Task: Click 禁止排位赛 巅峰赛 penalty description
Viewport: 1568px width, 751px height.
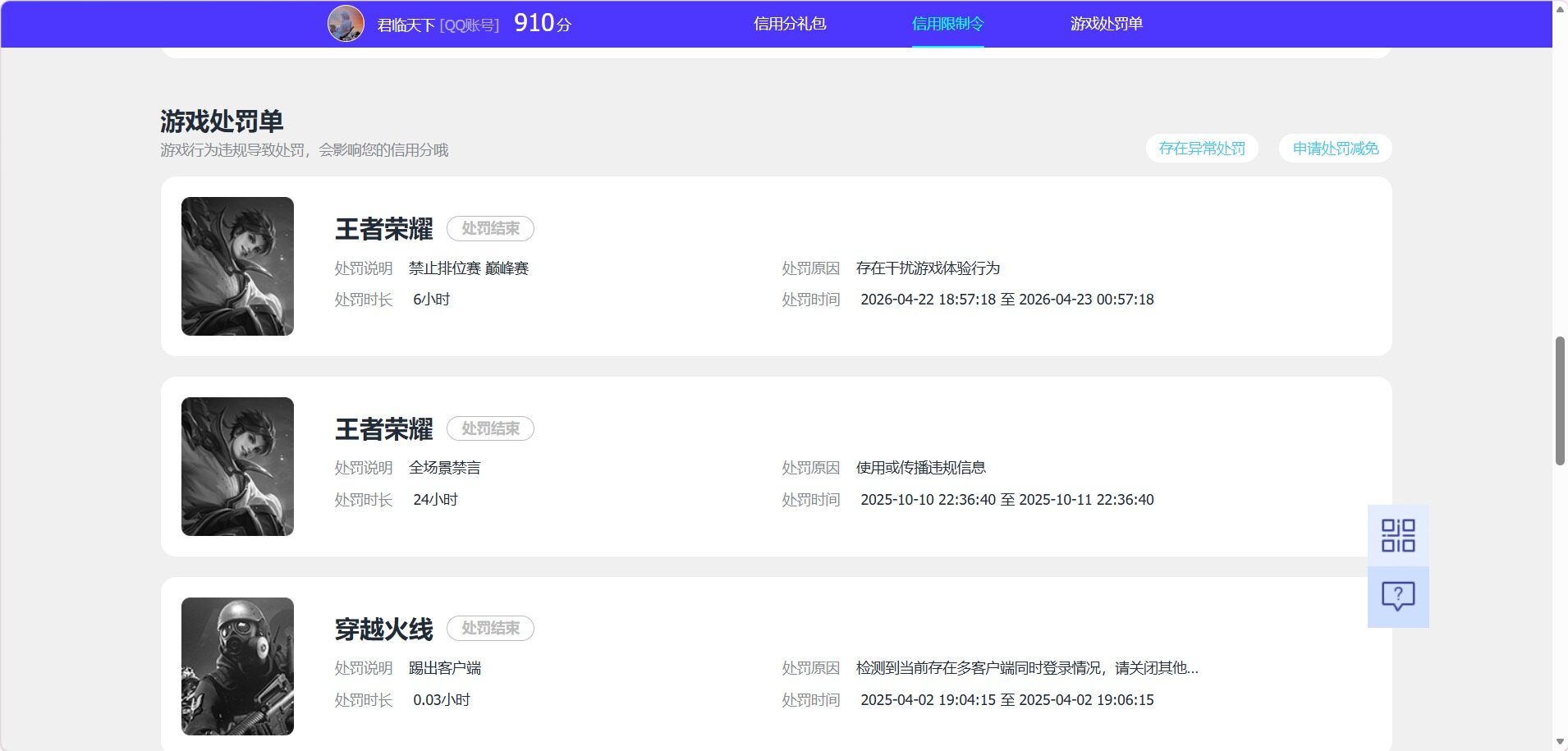Action: pos(469,268)
